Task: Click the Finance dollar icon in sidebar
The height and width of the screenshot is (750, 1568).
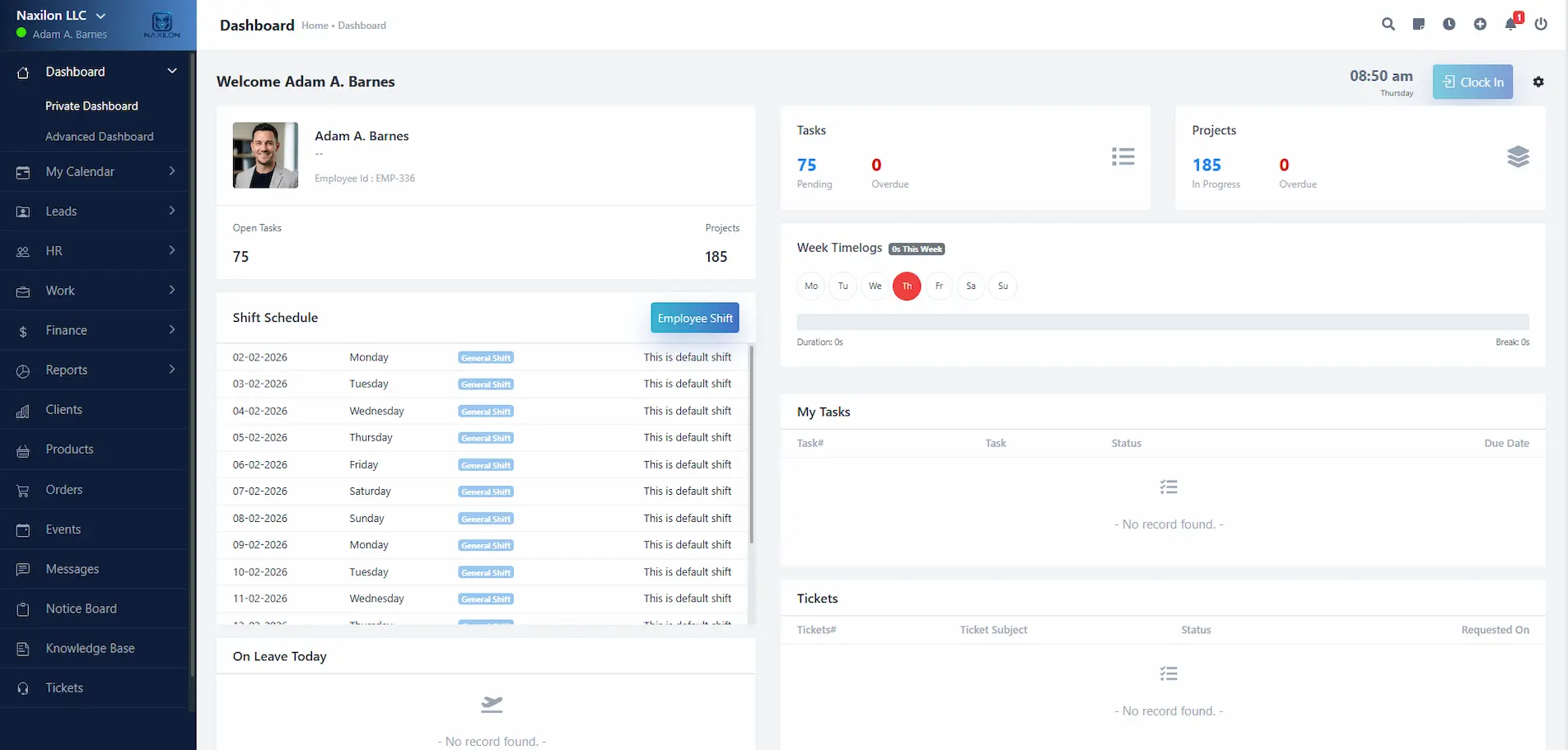Action: pyautogui.click(x=23, y=331)
